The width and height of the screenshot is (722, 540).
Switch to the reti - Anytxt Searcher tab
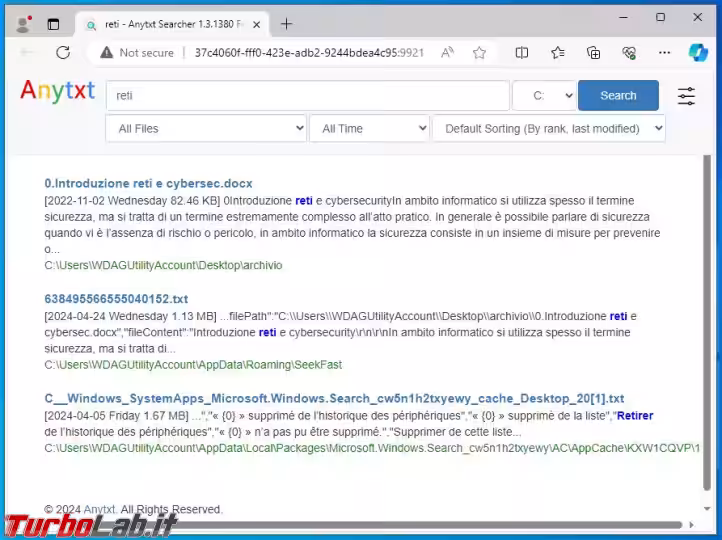point(170,23)
